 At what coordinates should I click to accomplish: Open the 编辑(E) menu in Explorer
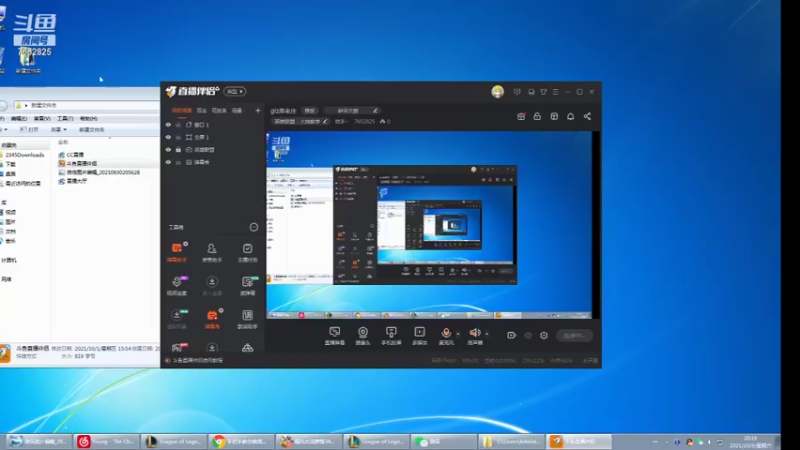click(x=19, y=118)
